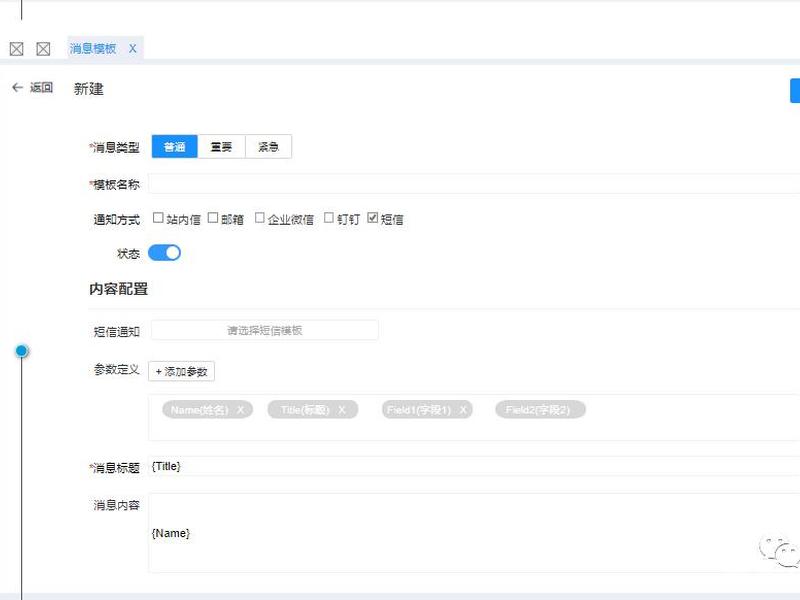Select 普通 message type
This screenshot has height=600, width=800.
(x=174, y=147)
